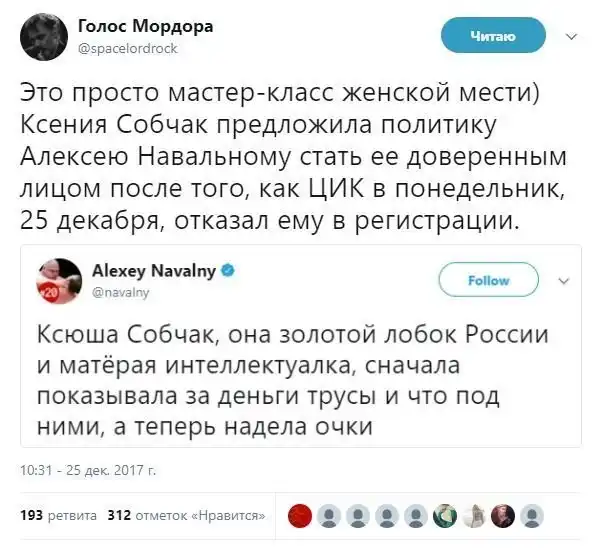Open the tweet timestamp 10:31 - 25 дек. 2017
Screen dimensions: 611x550
pyautogui.click(x=88, y=467)
